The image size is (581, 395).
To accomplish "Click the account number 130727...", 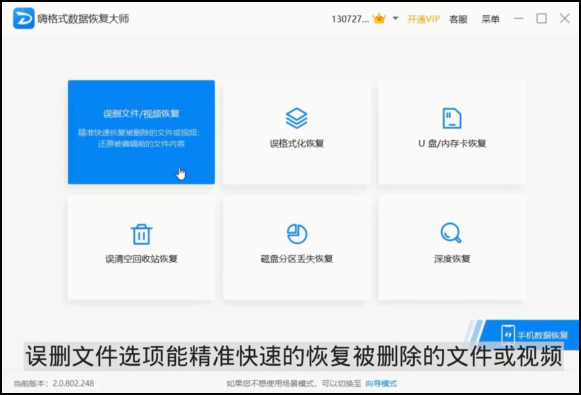I will 350,19.
